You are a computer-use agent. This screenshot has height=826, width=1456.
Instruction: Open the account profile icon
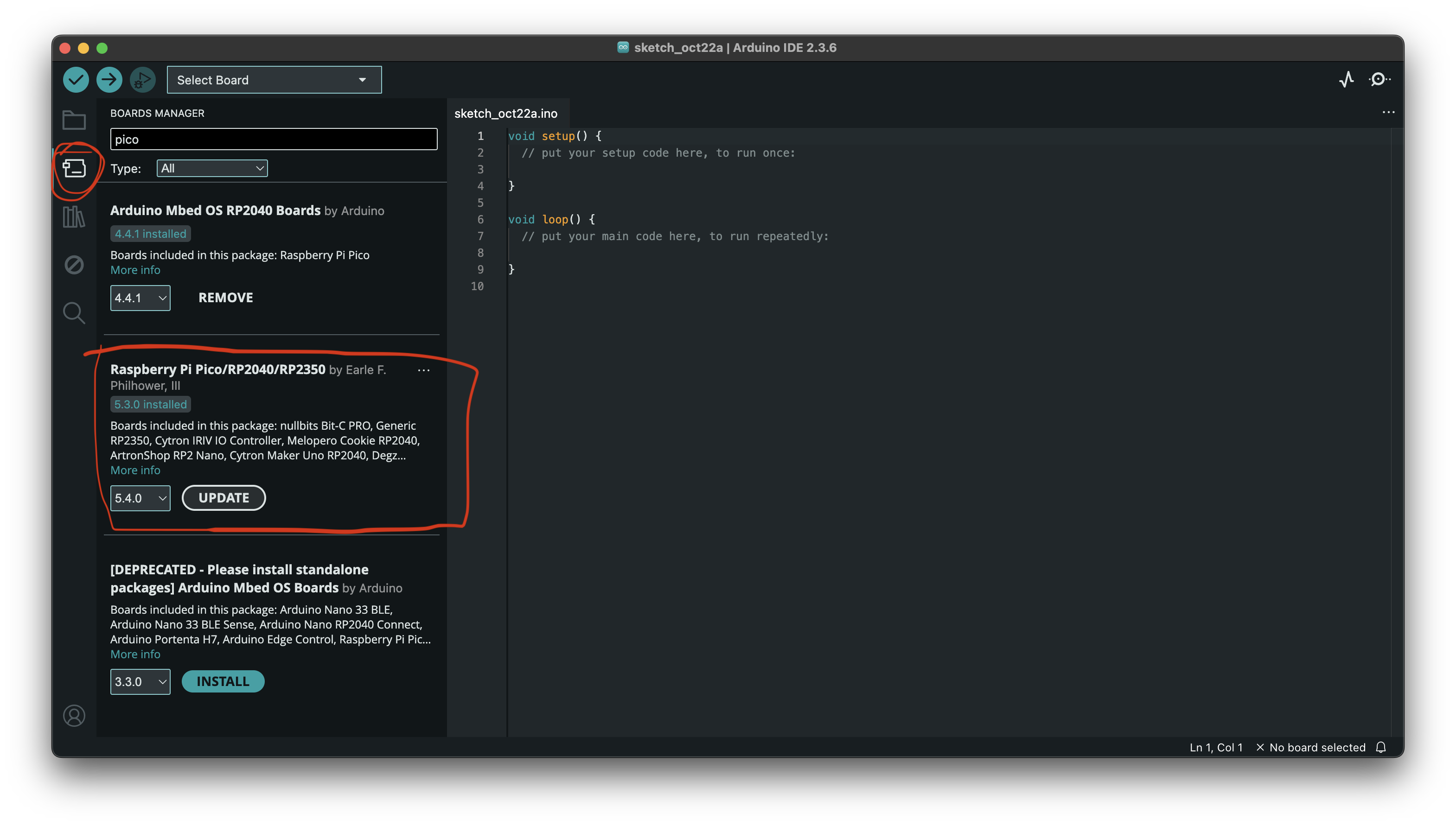(x=74, y=715)
